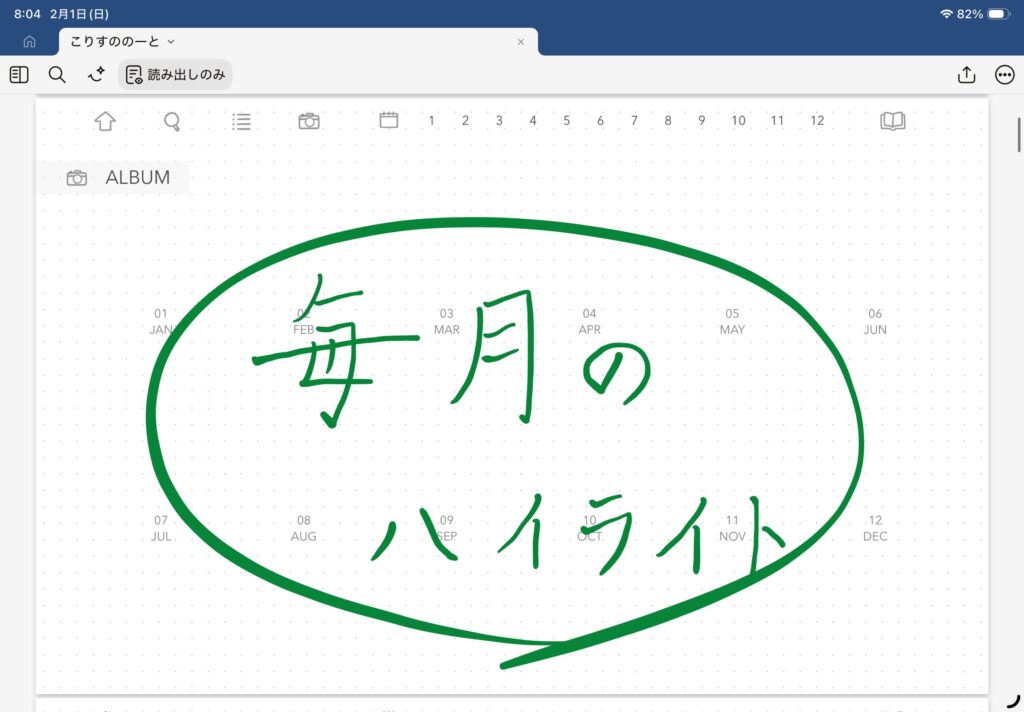Click the ALBUM header label
The image size is (1024, 712).
click(137, 178)
